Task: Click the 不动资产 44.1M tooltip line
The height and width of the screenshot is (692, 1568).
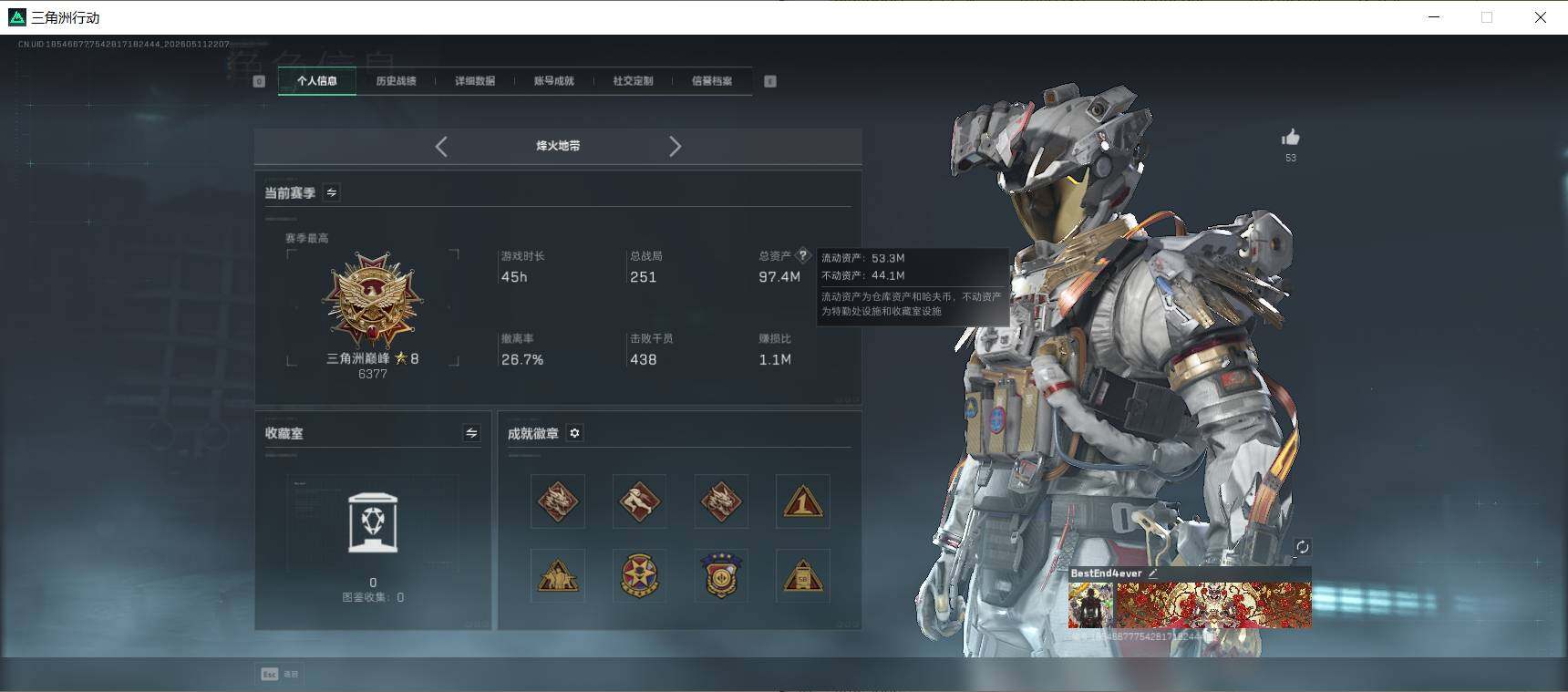Action: click(863, 275)
